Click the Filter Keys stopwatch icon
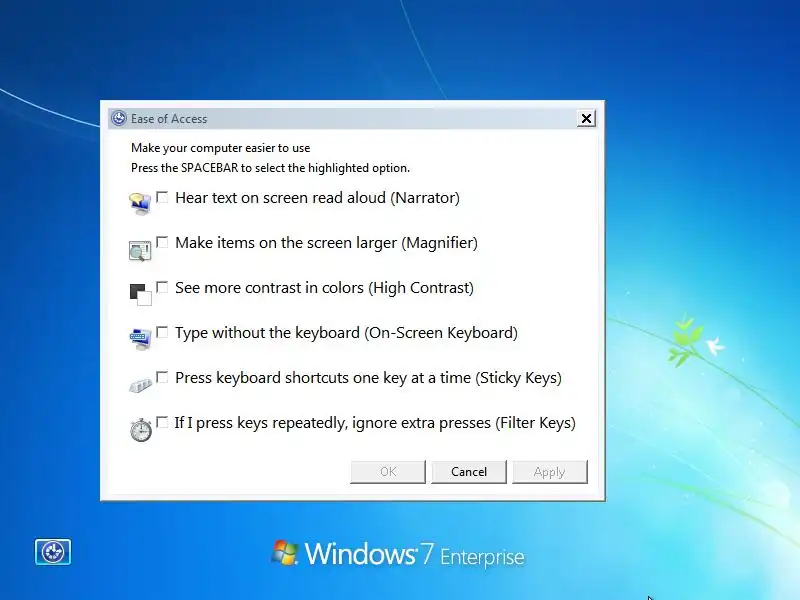The width and height of the screenshot is (800, 600). tap(140, 430)
